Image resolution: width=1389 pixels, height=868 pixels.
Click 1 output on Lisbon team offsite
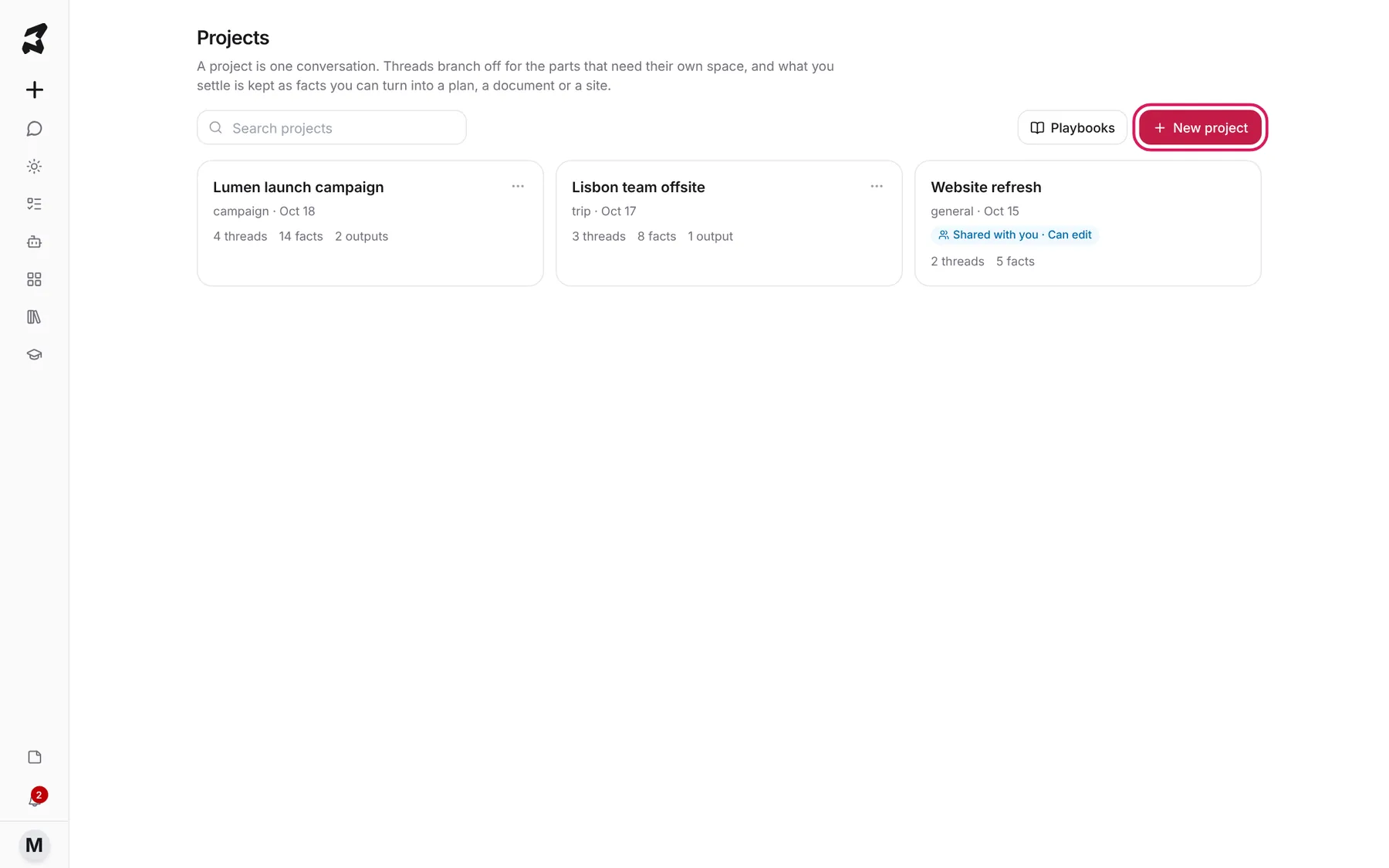710,236
